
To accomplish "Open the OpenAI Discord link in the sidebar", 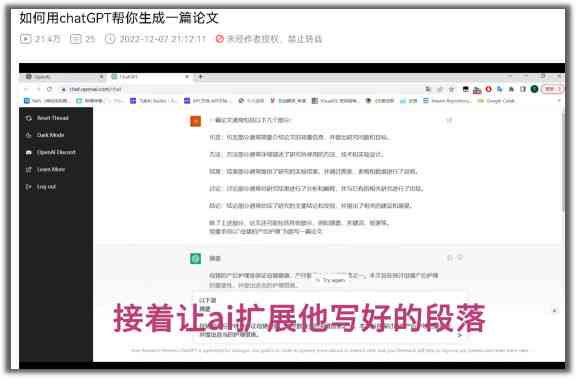I will (51, 152).
